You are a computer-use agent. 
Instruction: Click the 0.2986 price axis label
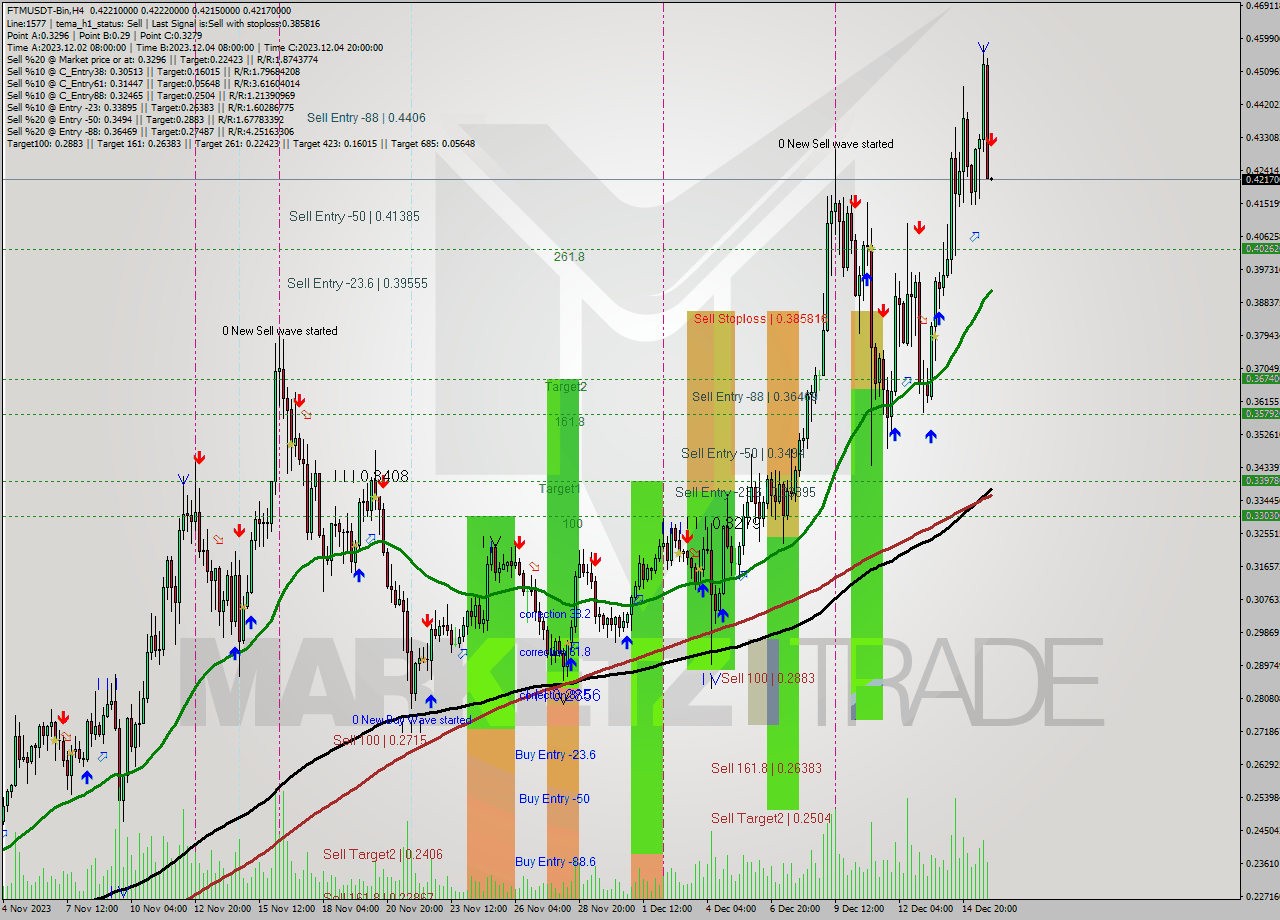coord(1262,632)
